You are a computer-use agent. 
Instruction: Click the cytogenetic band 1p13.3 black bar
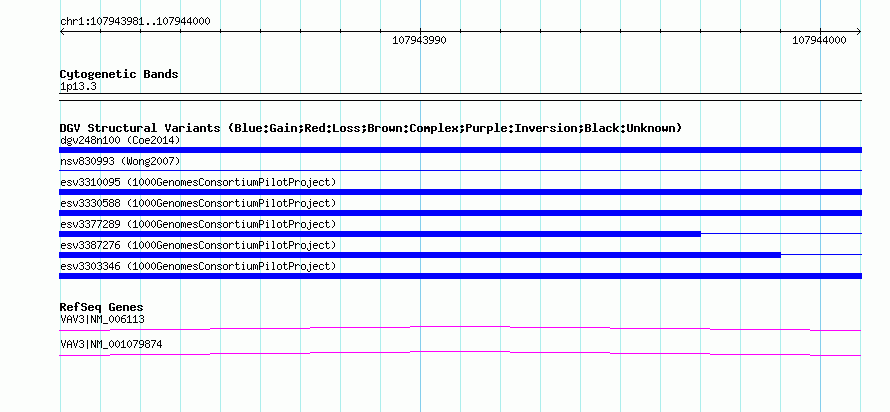click(460, 97)
